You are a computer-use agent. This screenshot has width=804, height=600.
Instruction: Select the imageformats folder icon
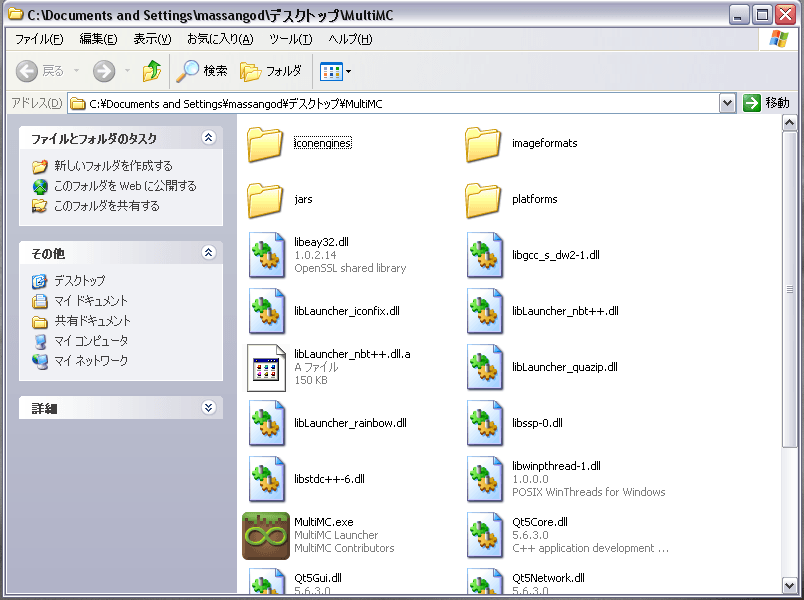pyautogui.click(x=483, y=144)
